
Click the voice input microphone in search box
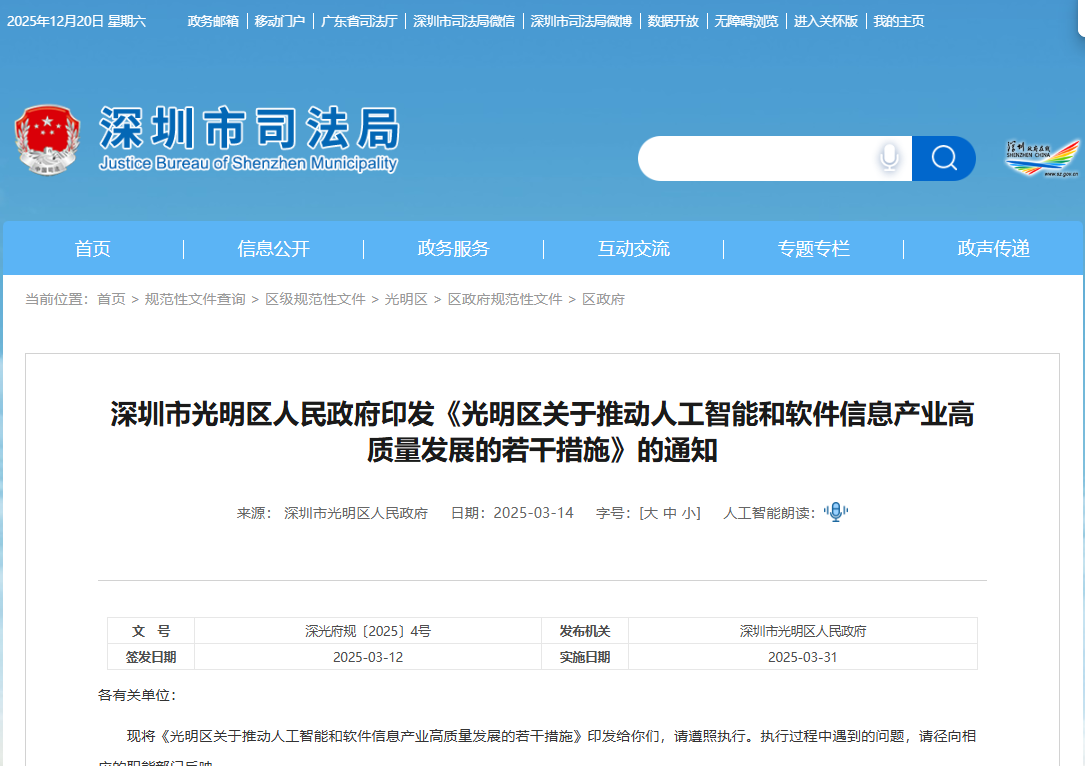[888, 158]
